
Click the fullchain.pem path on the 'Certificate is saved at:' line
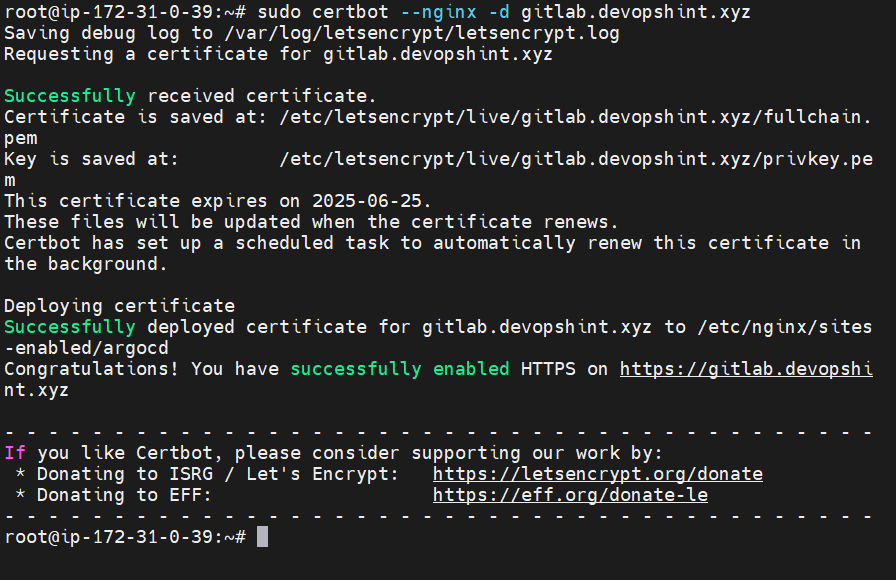tap(575, 117)
